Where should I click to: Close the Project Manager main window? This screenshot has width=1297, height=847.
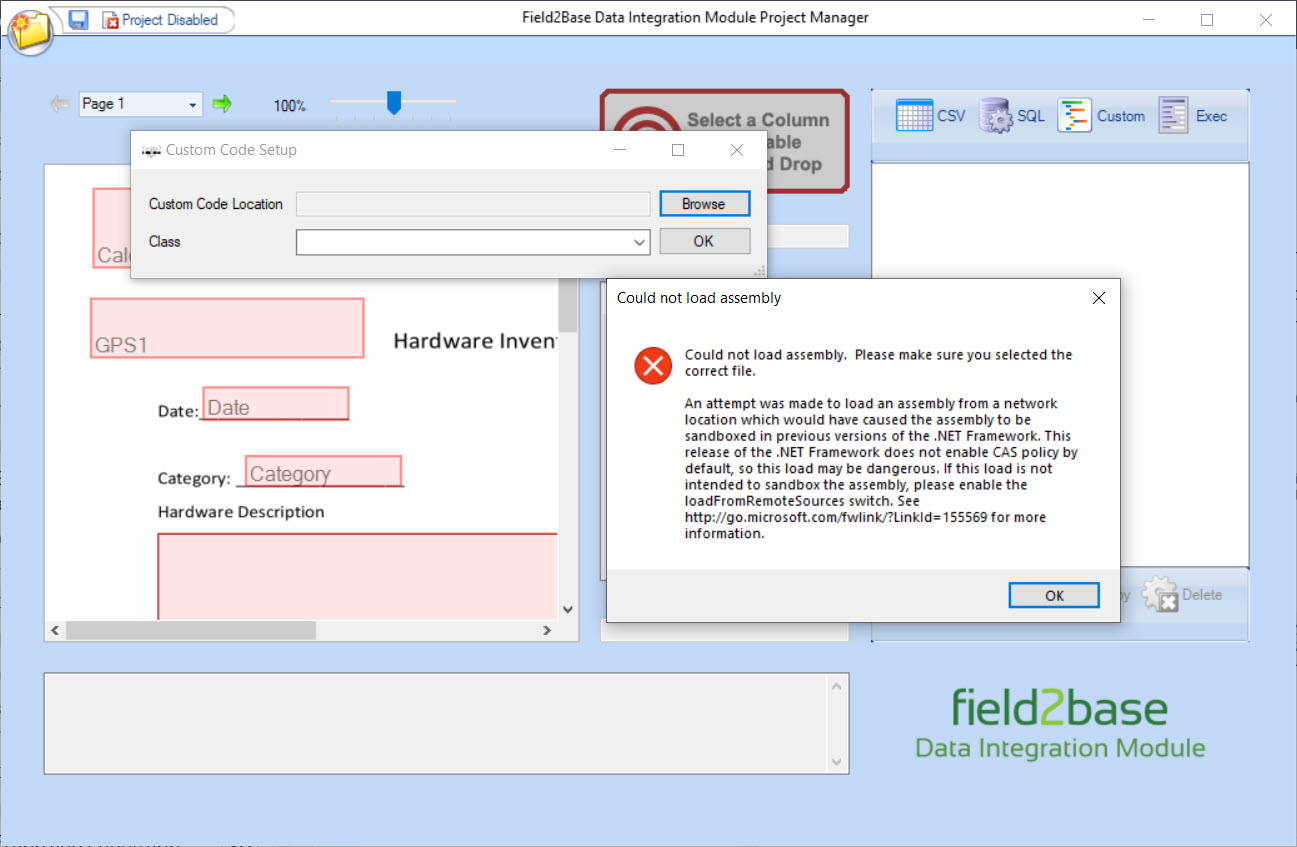[1266, 19]
